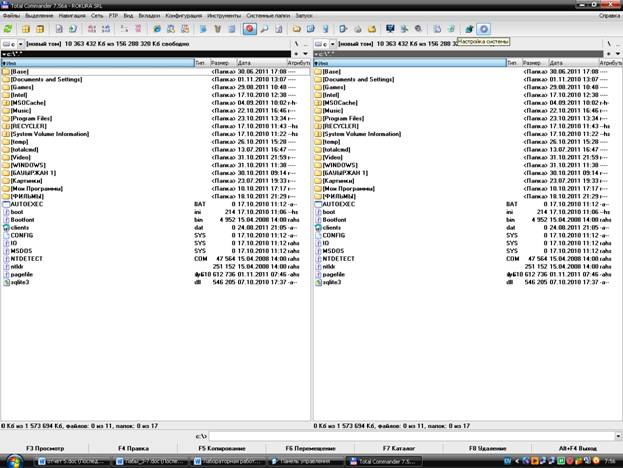Click the green refresh arrows toolbar icon
Screen dimensions: 623x468
click(x=8, y=30)
